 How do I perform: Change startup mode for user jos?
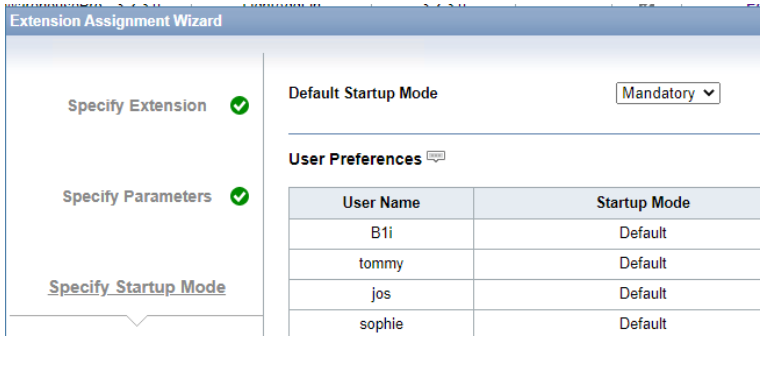point(643,294)
